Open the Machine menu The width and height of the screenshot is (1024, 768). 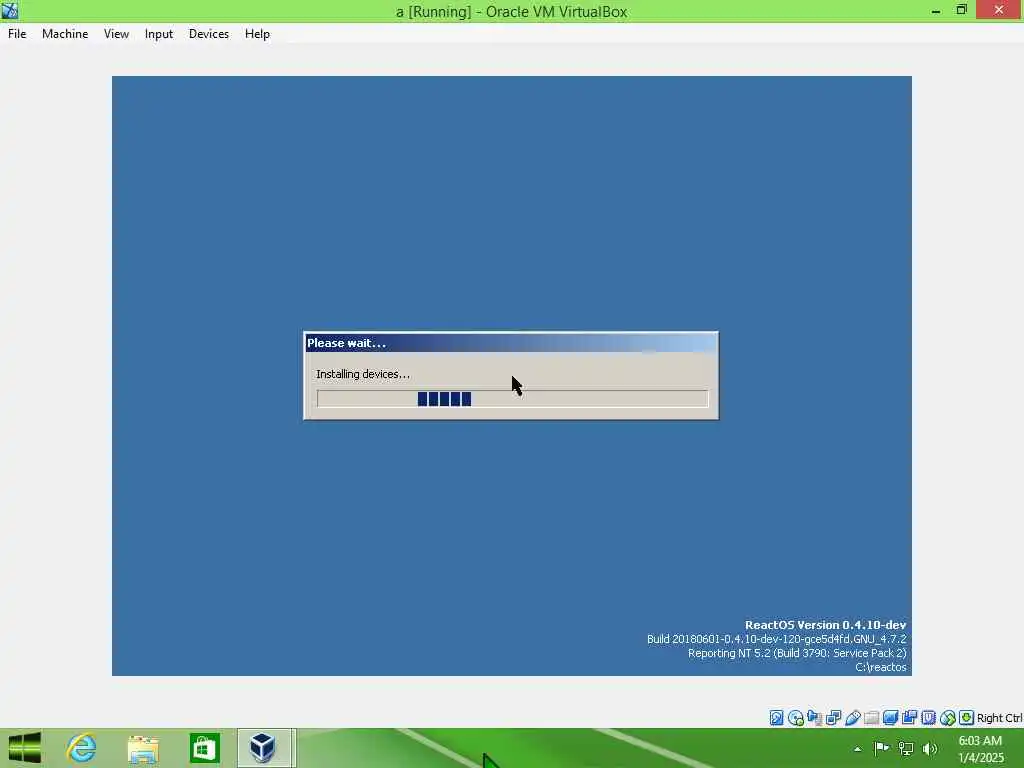(65, 34)
